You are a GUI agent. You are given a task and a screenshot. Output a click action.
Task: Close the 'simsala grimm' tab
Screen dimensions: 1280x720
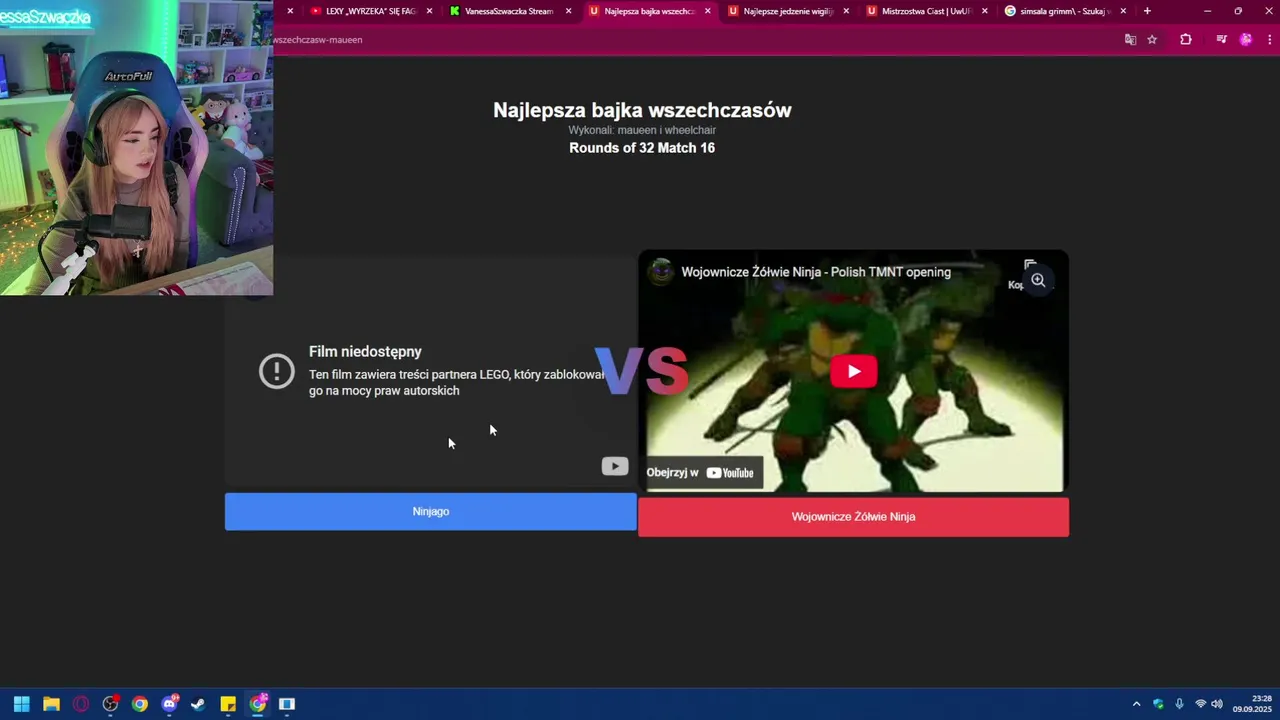pos(1123,11)
